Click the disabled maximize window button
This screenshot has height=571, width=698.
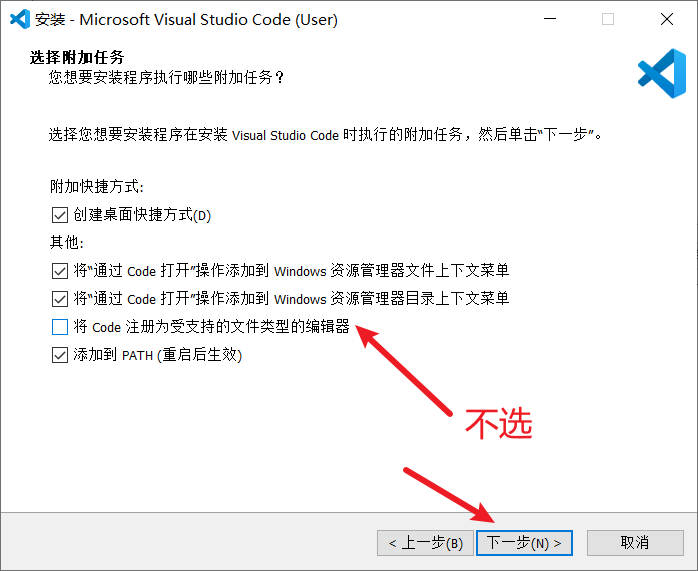608,19
